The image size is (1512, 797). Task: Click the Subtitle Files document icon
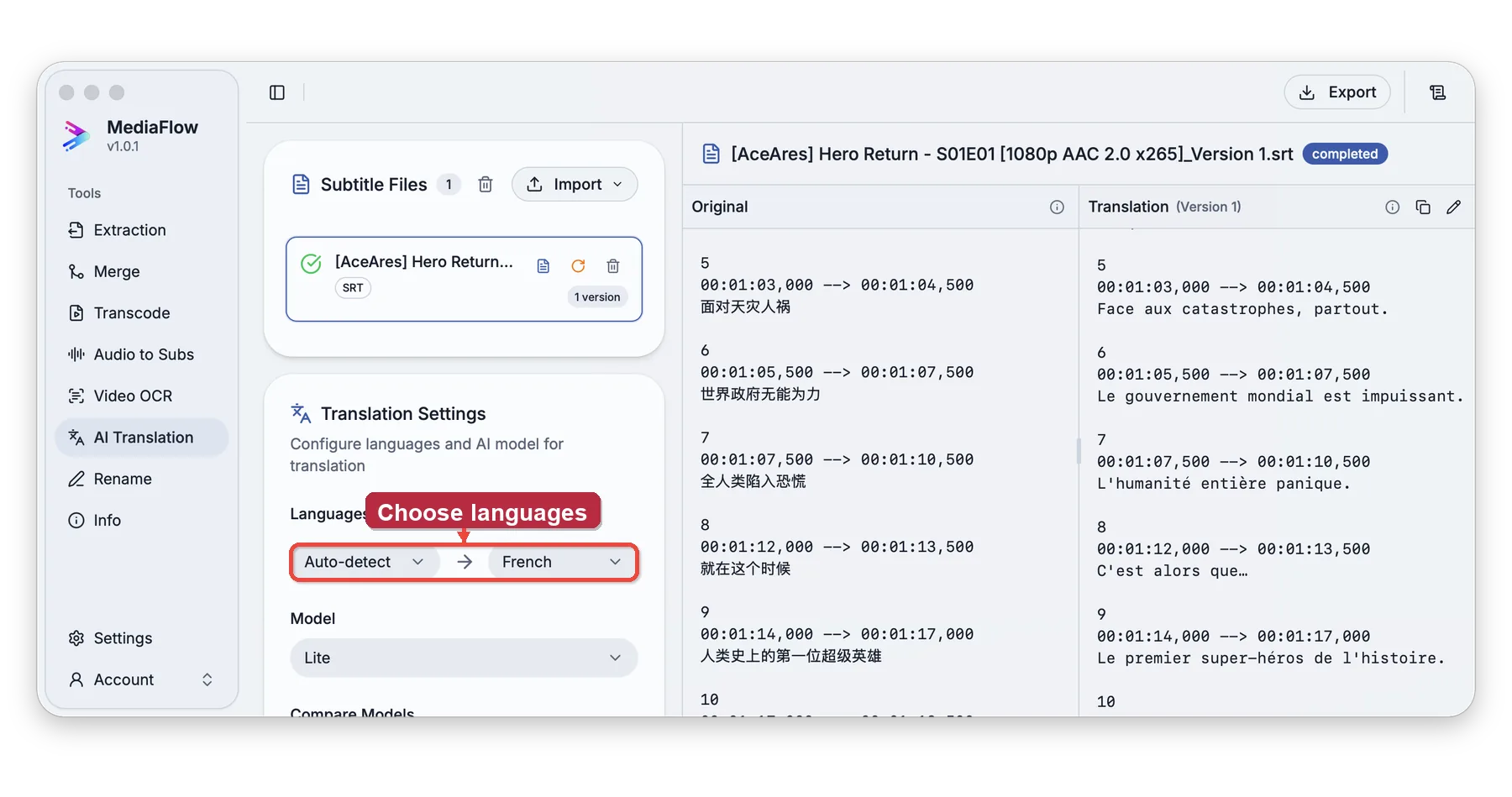point(301,185)
